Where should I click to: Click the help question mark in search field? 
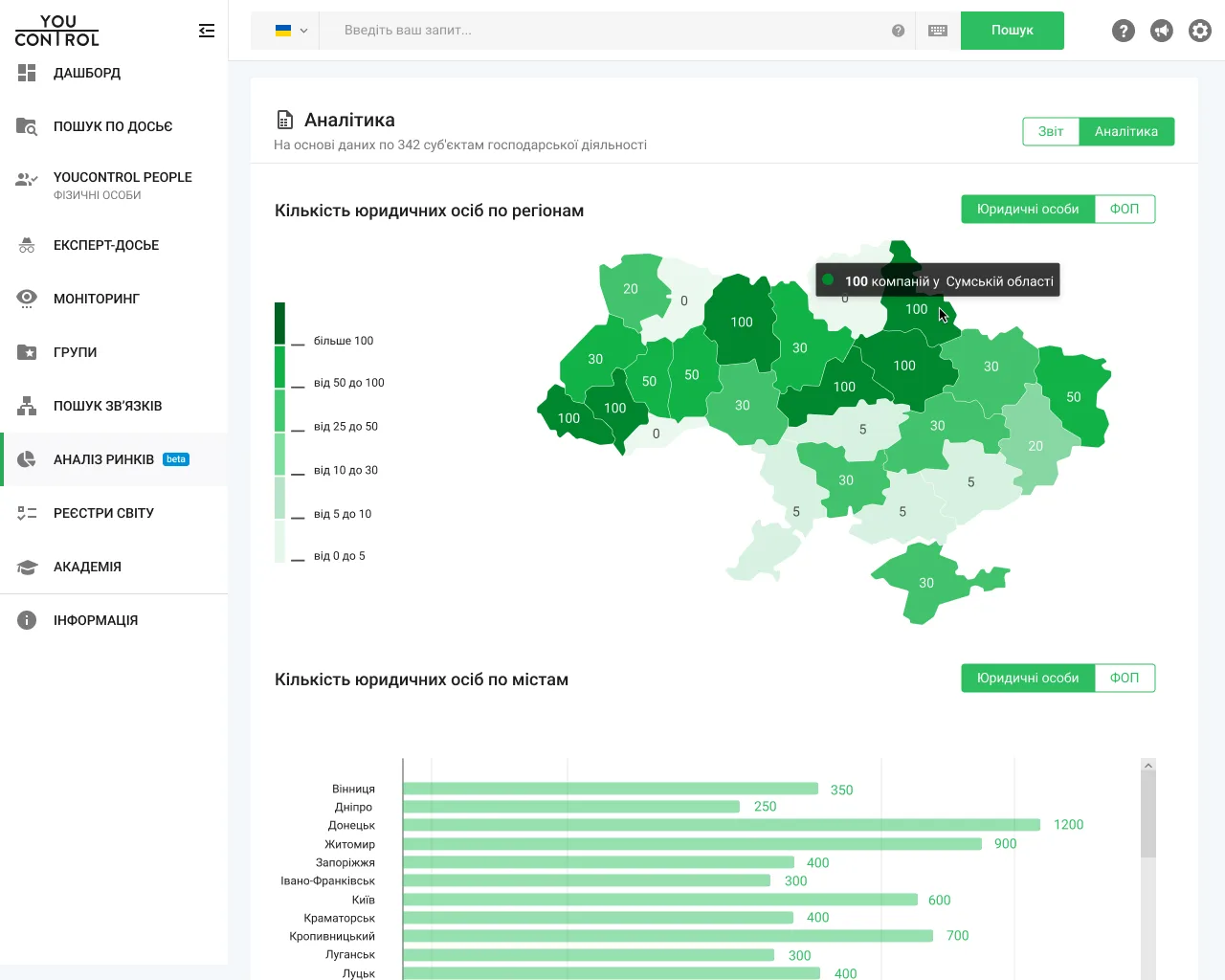point(898,31)
